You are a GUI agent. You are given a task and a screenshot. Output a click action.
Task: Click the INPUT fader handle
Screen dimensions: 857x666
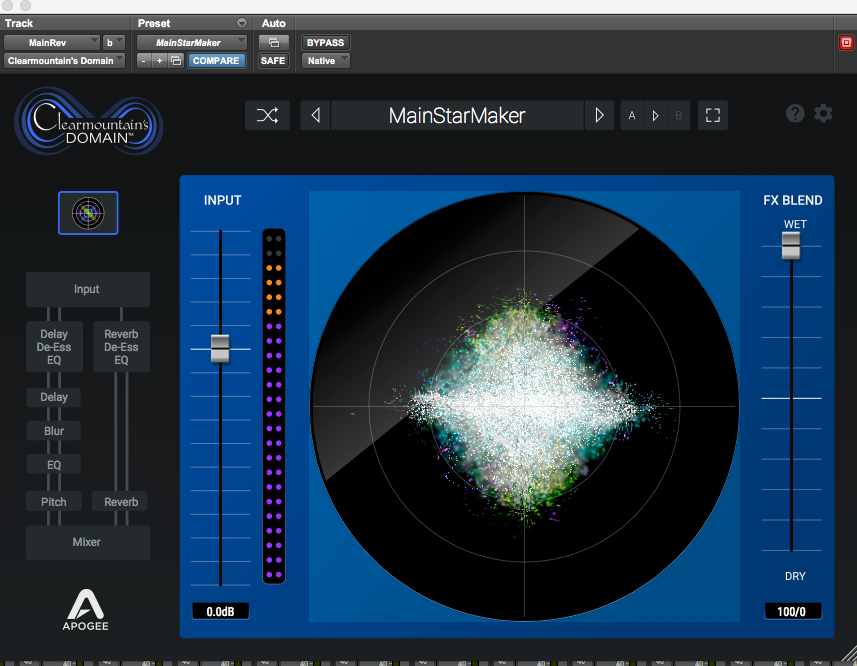point(220,349)
